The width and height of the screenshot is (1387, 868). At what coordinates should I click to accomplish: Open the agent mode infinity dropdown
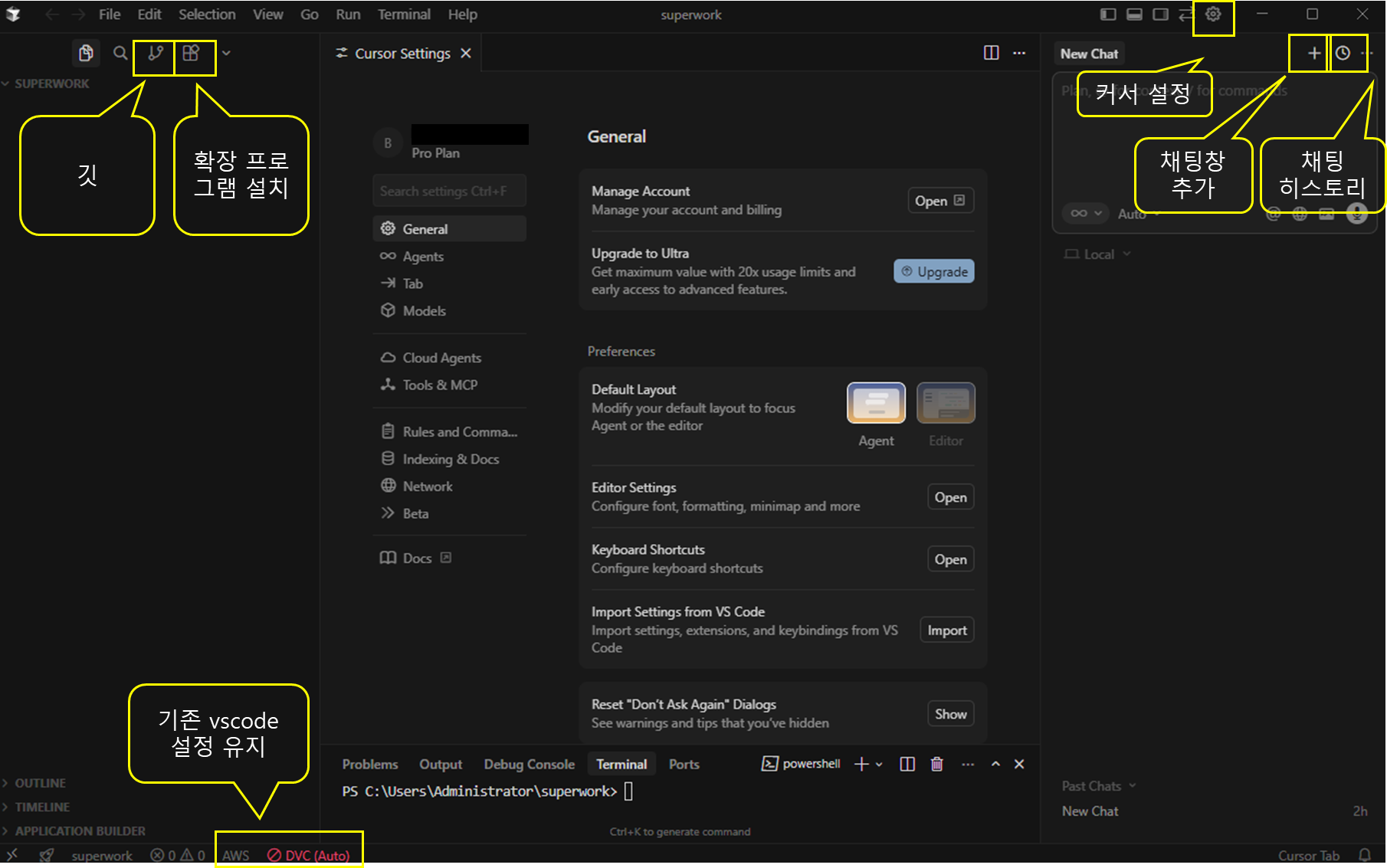tap(1086, 213)
